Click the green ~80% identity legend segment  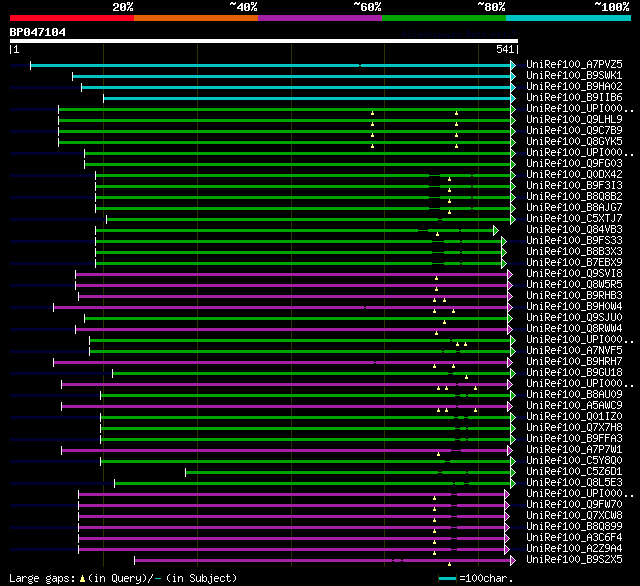[444, 18]
